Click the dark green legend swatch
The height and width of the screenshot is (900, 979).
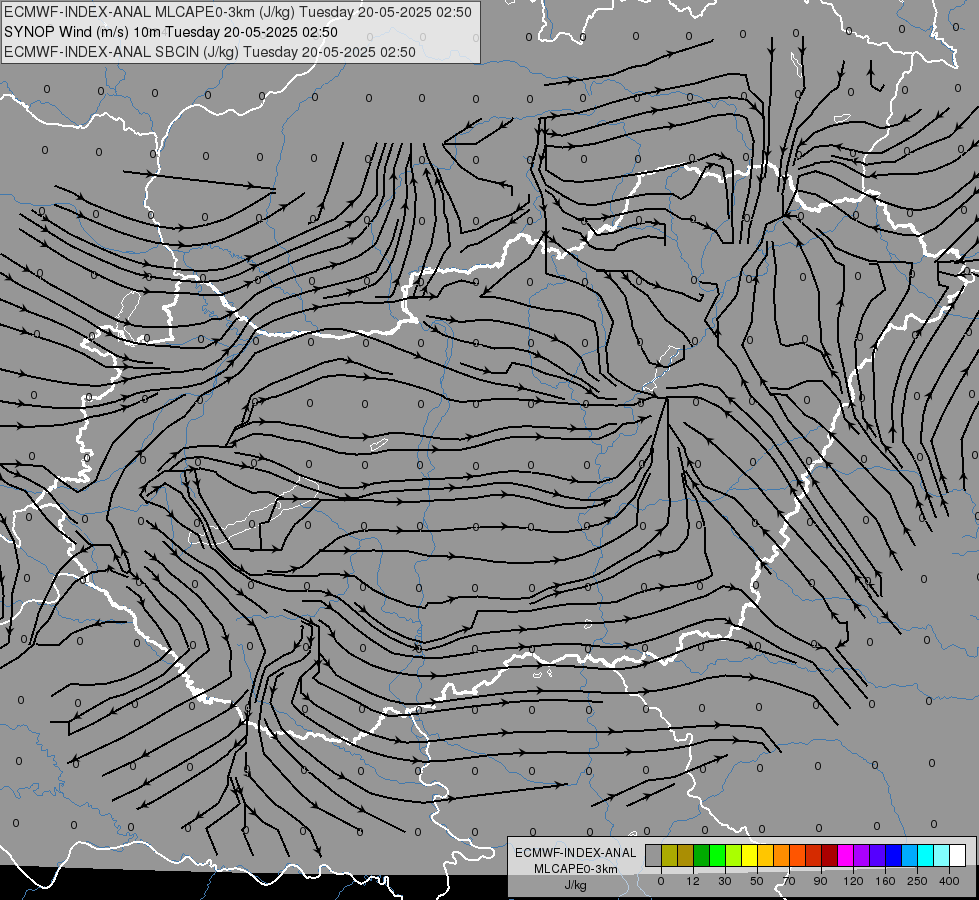click(x=702, y=855)
